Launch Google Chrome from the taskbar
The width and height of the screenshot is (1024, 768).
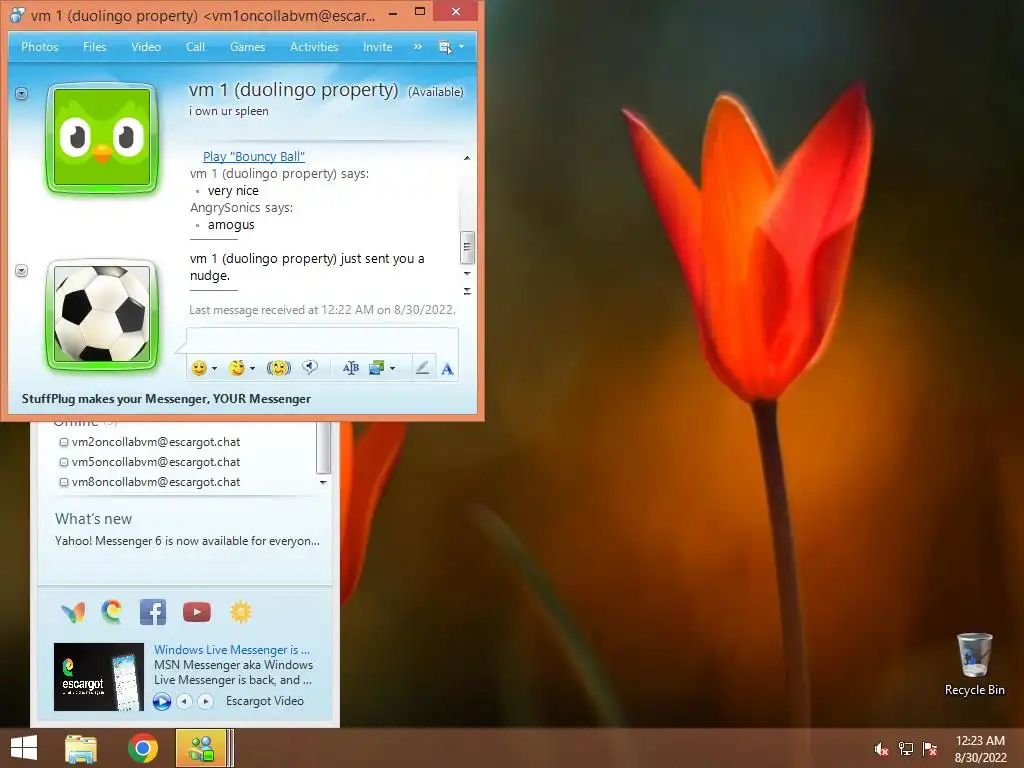click(142, 748)
